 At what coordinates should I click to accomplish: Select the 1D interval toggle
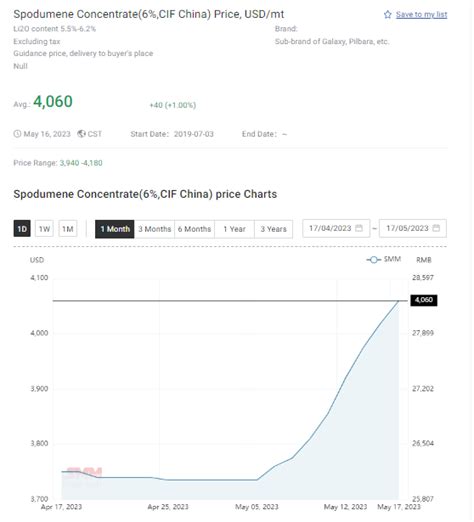(22, 229)
